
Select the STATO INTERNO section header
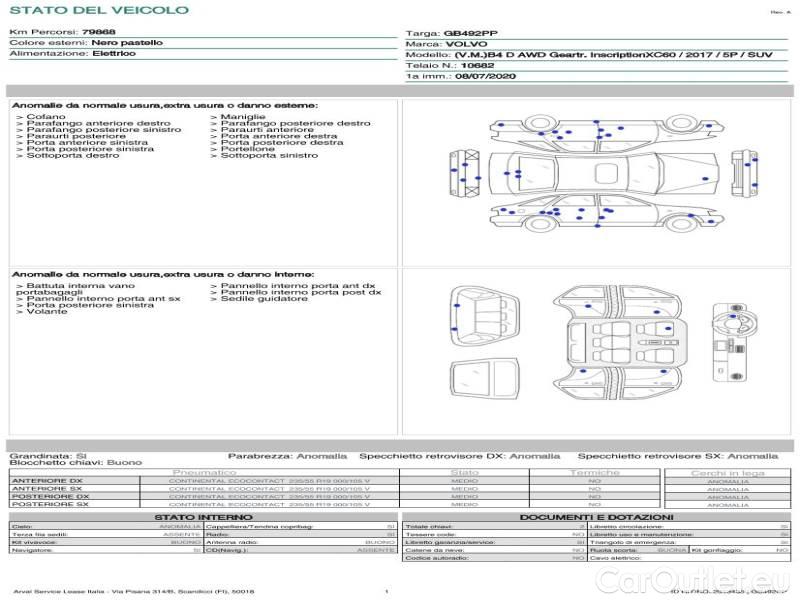[203, 517]
